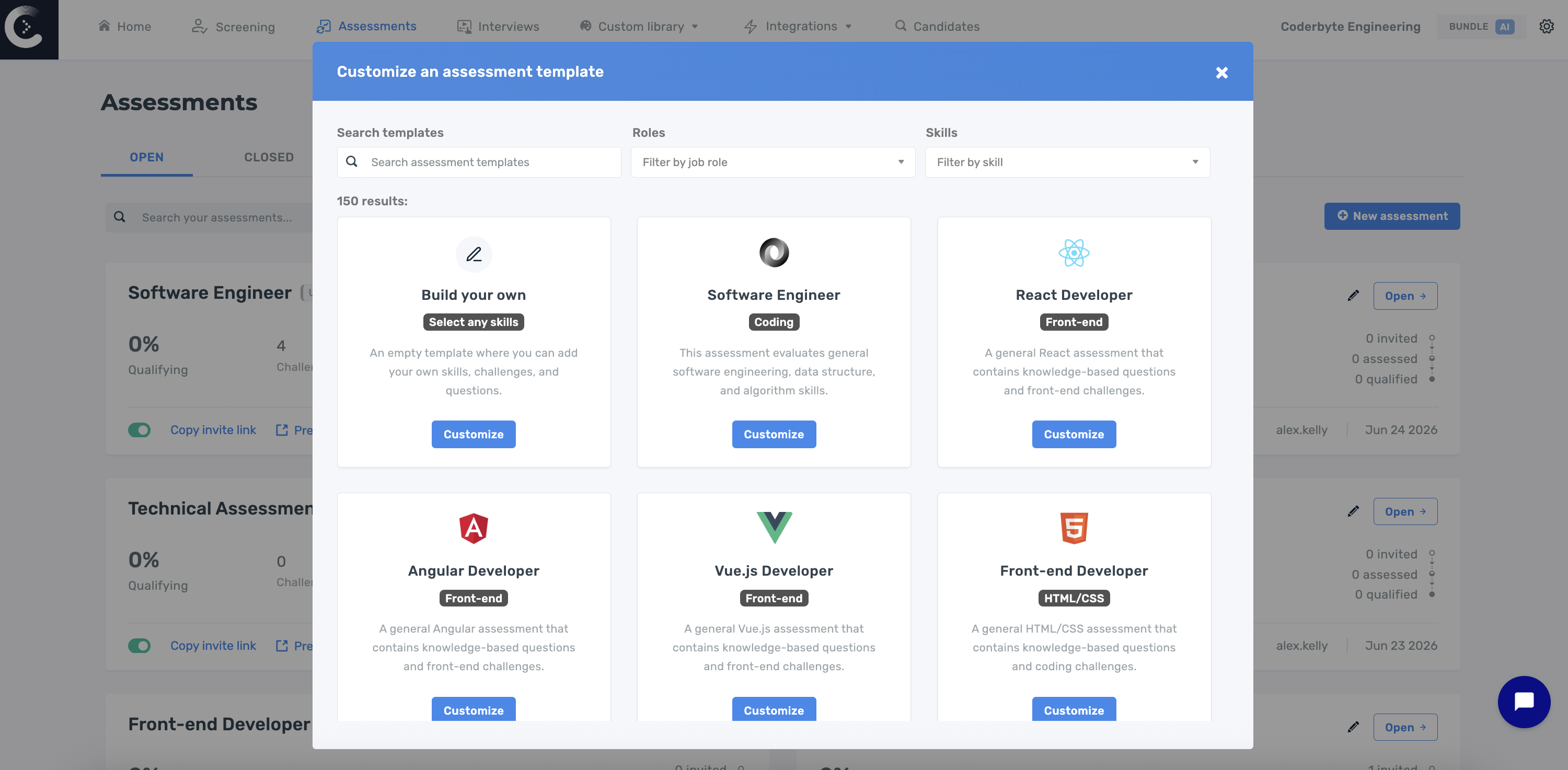Switch to the OPEN assessments tab
The image size is (1568, 770).
pos(147,157)
